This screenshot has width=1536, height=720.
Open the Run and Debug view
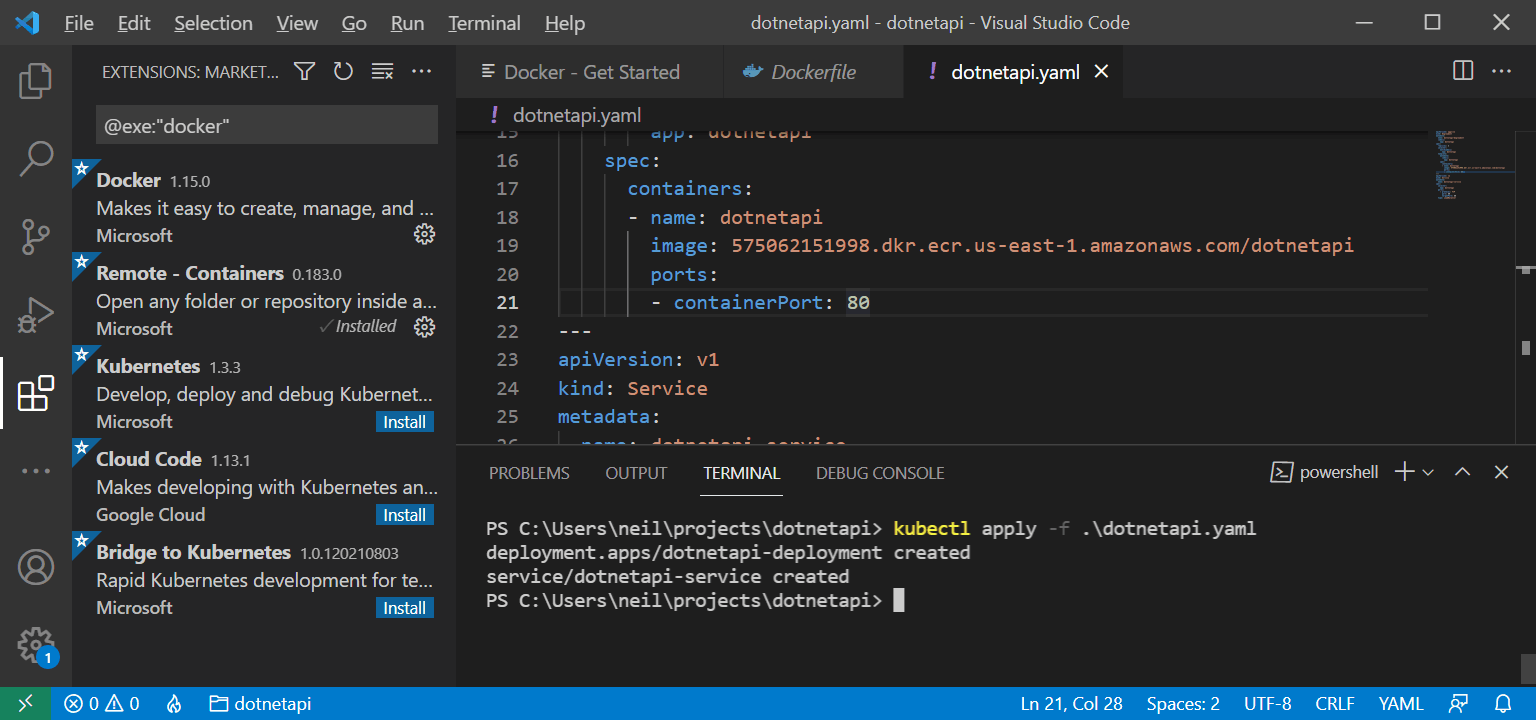coord(36,315)
